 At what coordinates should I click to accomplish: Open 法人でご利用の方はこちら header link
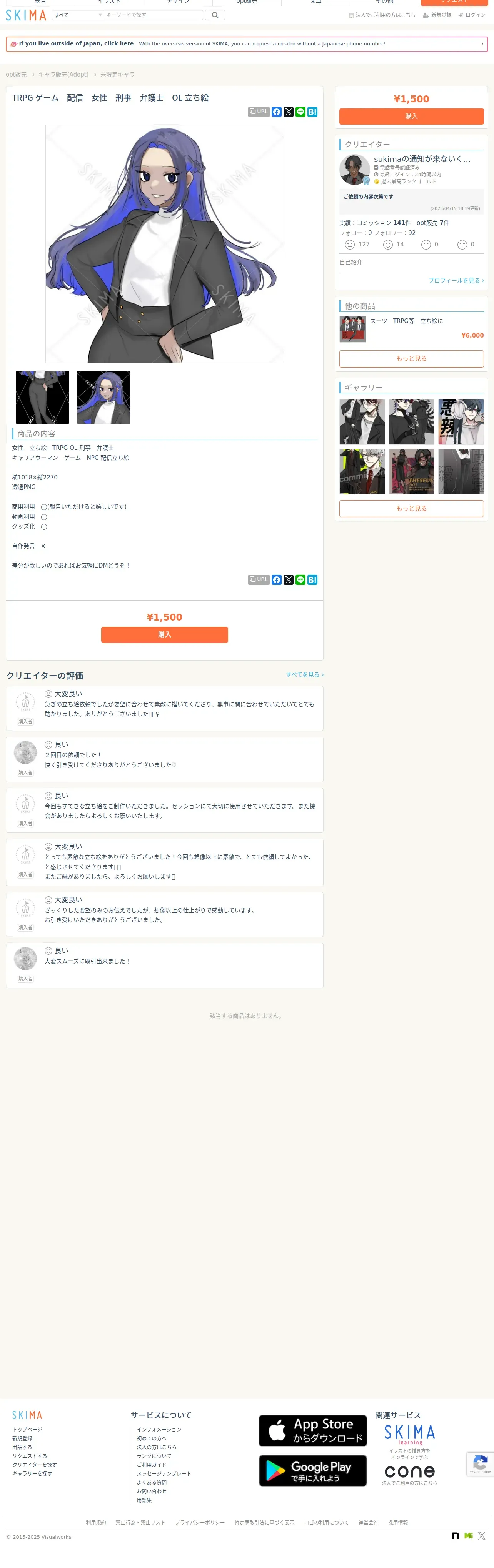coord(382,15)
